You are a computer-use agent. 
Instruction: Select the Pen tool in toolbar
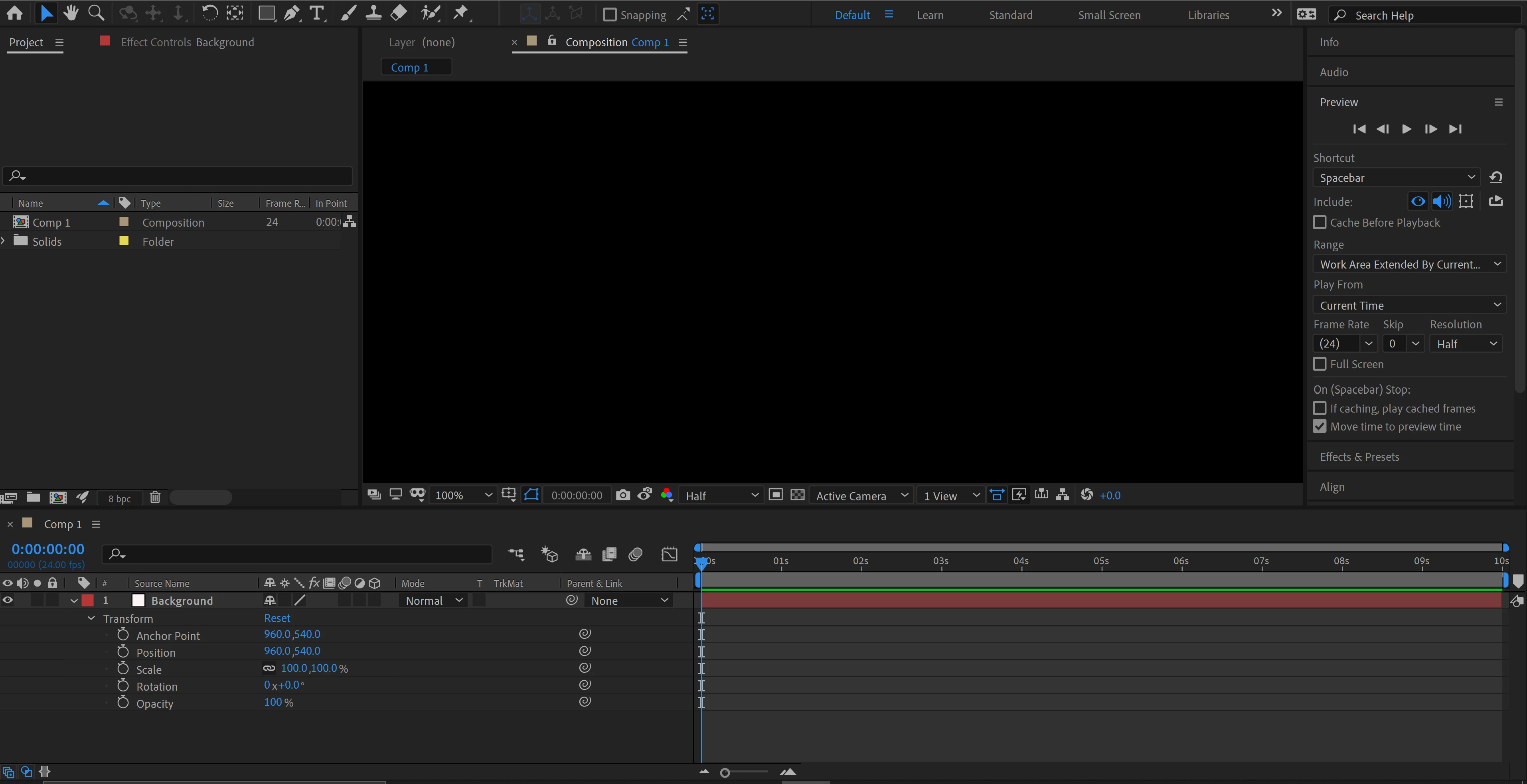291,13
